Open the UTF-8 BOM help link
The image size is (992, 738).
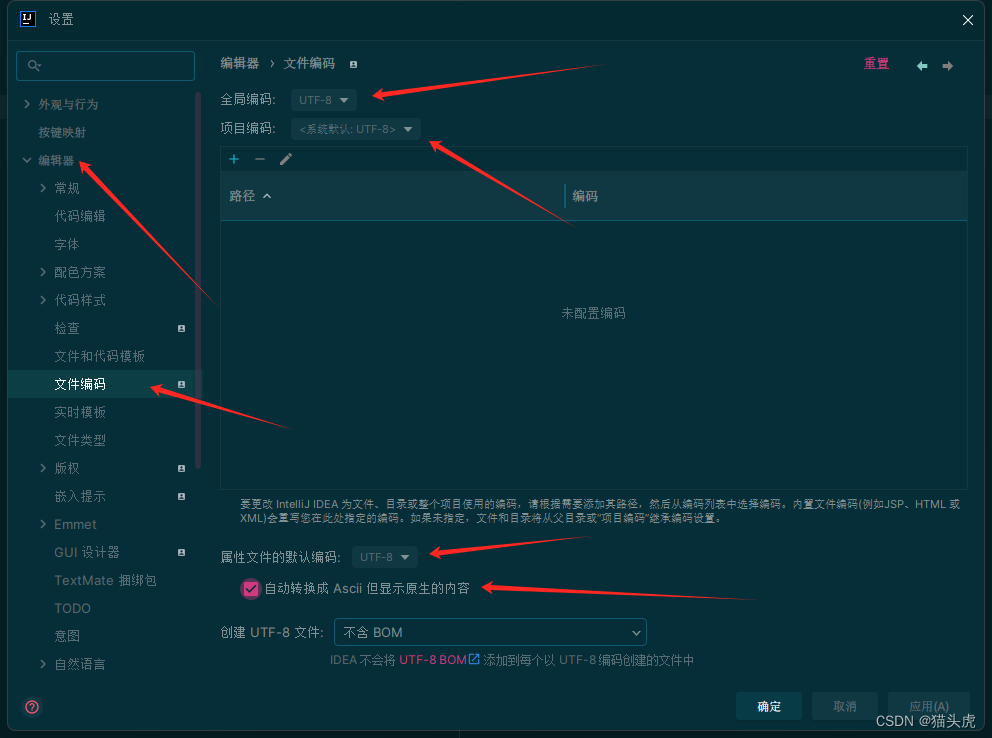pyautogui.click(x=439, y=660)
